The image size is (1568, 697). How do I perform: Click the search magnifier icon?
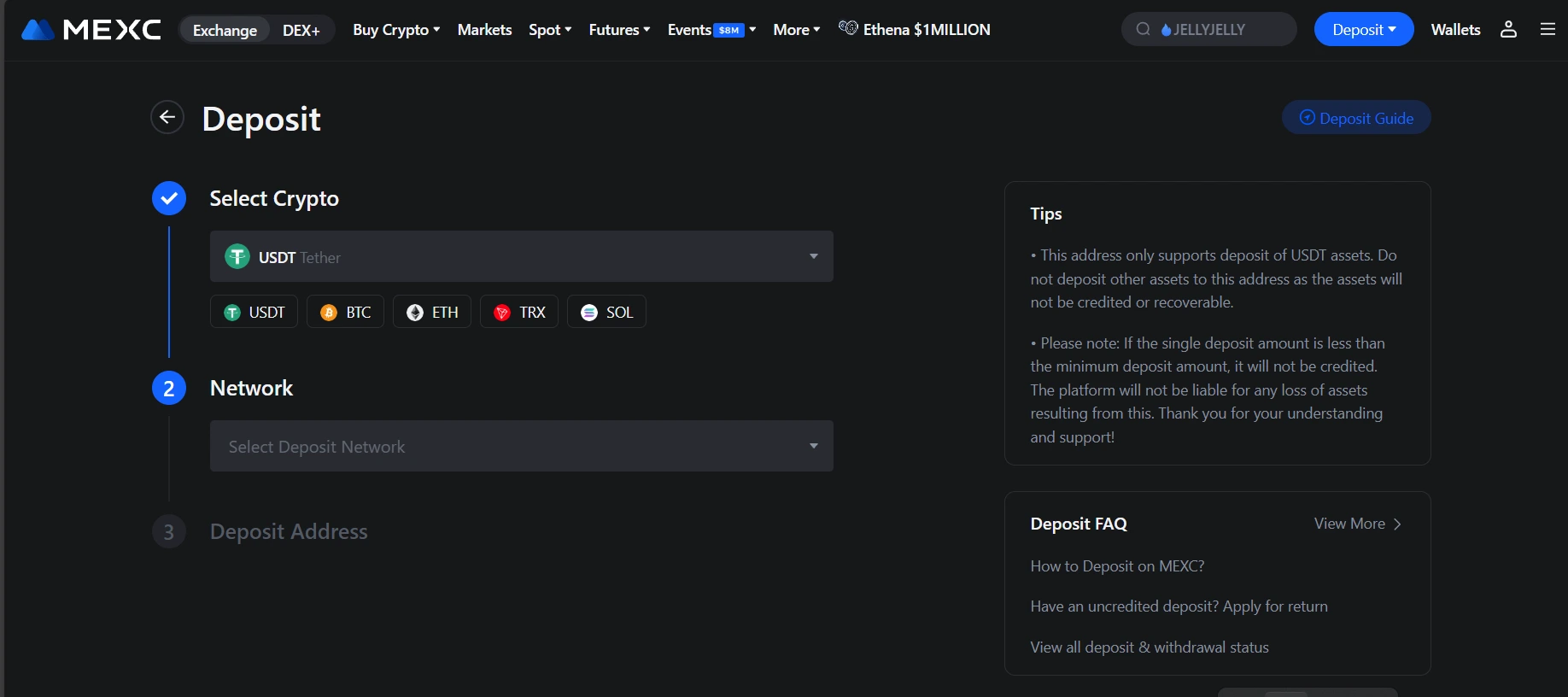[x=1143, y=29]
